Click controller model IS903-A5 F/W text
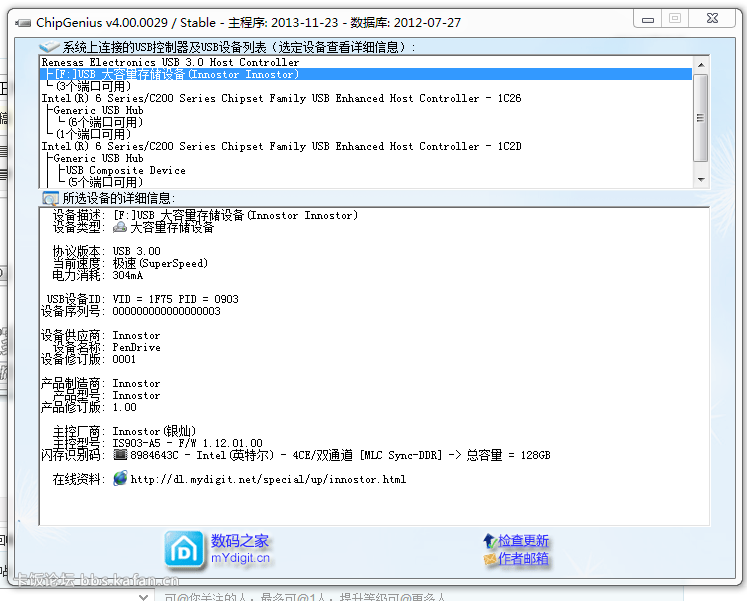747x601 pixels. coord(187,443)
